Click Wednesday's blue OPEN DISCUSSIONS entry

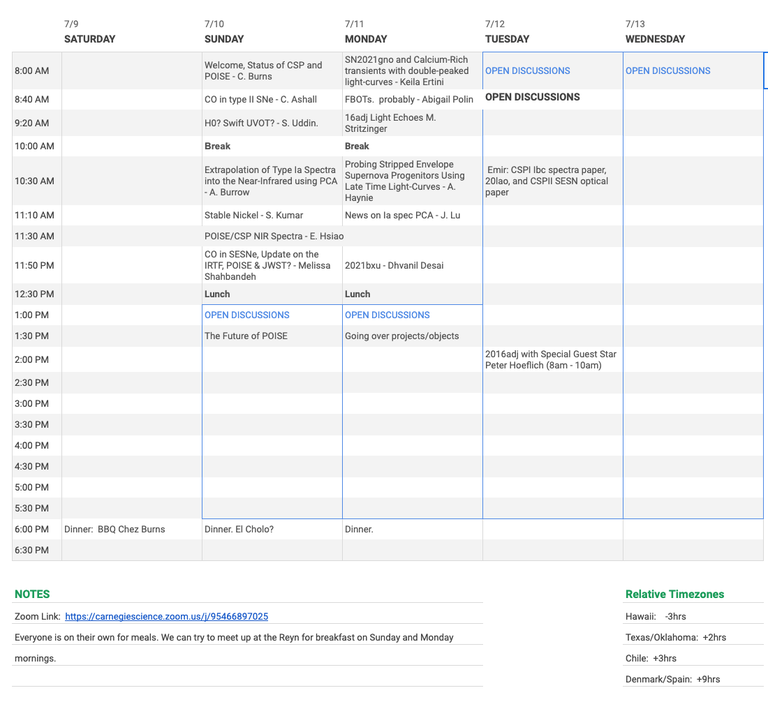[668, 71]
